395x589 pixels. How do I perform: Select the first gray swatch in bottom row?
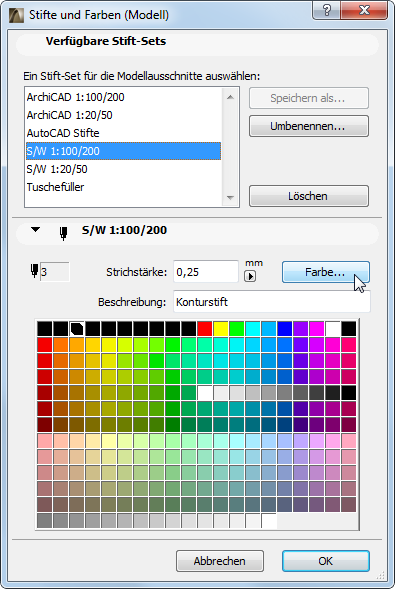point(44,521)
